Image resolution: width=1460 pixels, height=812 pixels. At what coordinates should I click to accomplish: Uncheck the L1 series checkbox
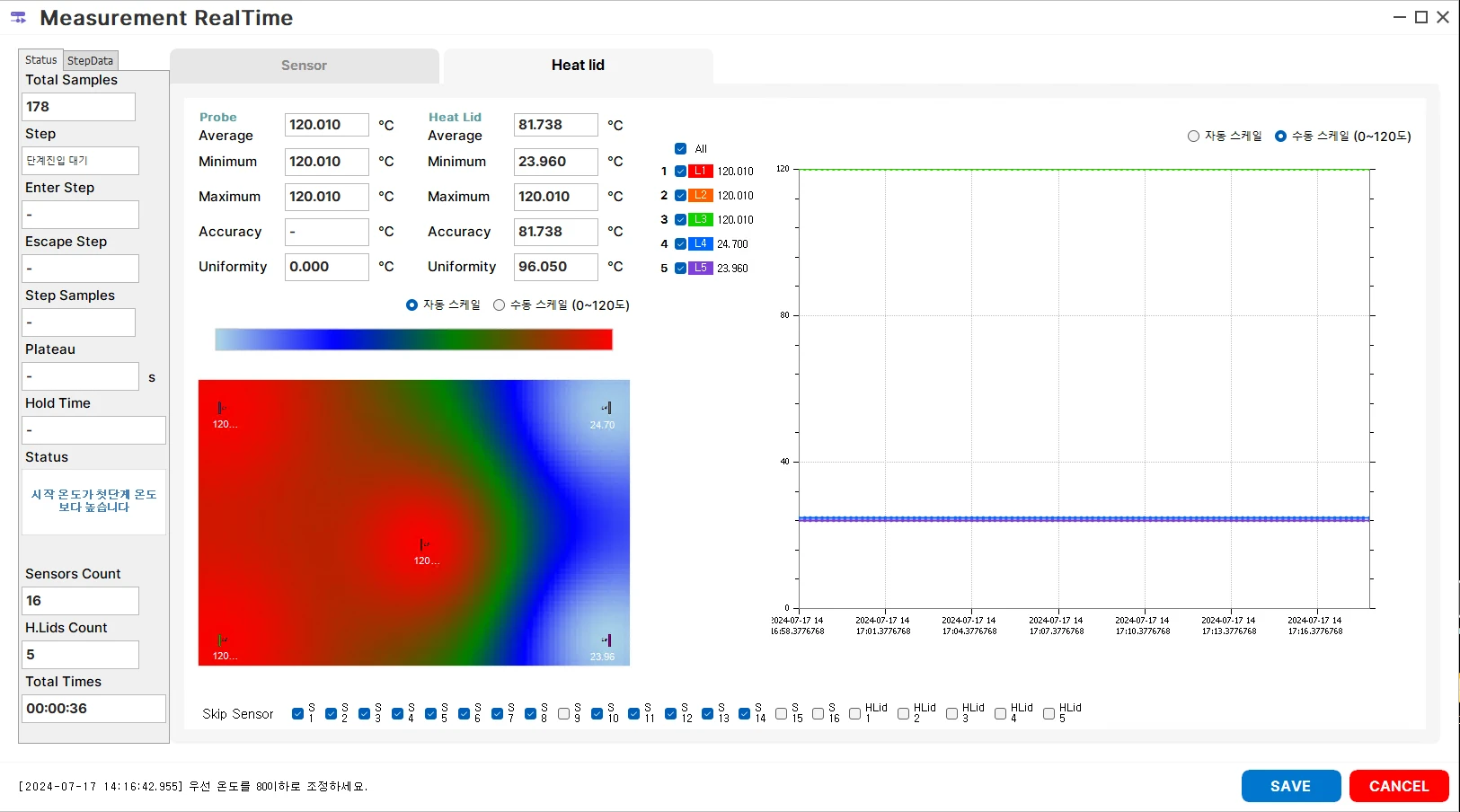pyautogui.click(x=680, y=171)
